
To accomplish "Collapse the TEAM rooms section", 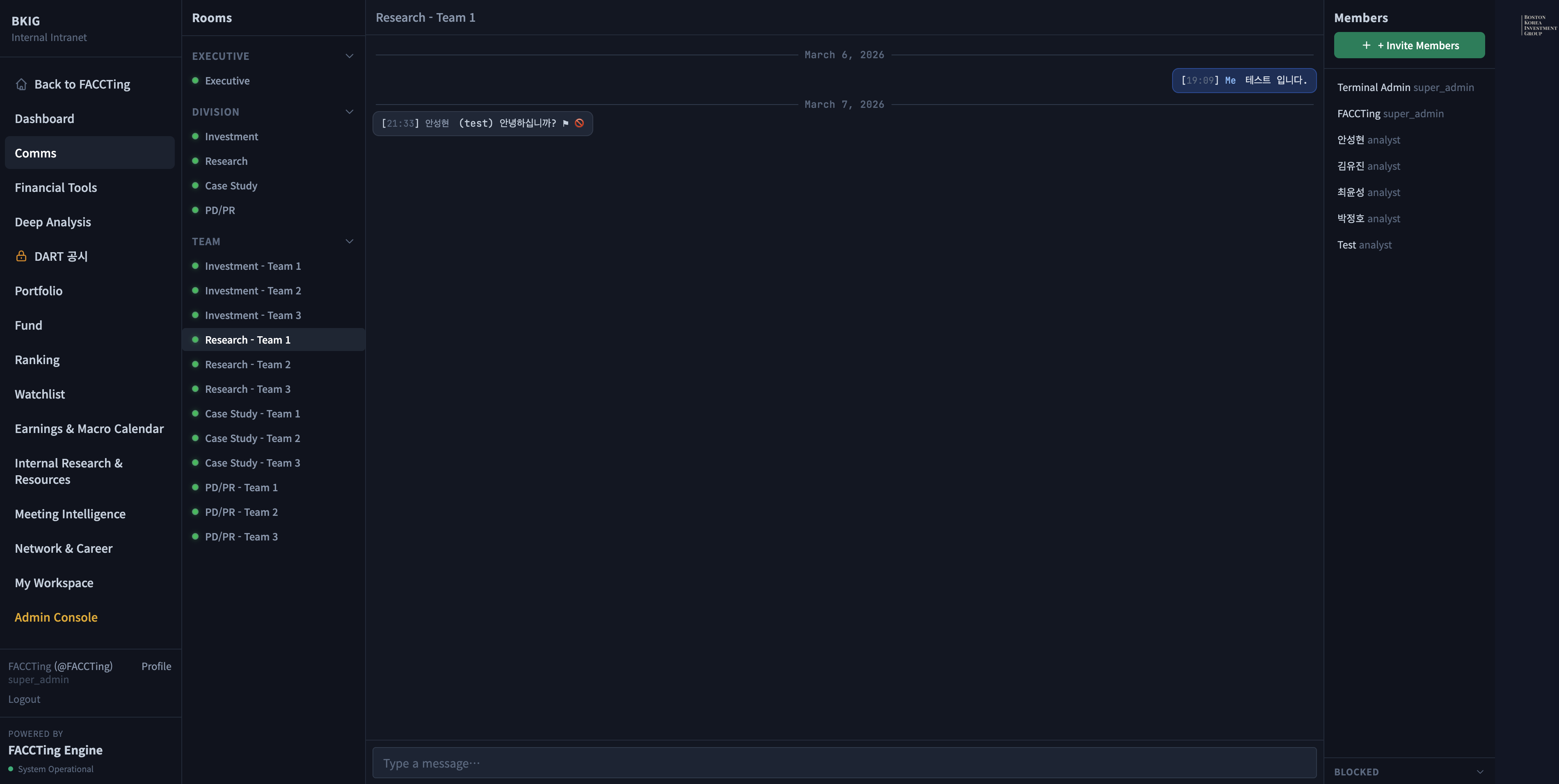I will click(x=349, y=242).
